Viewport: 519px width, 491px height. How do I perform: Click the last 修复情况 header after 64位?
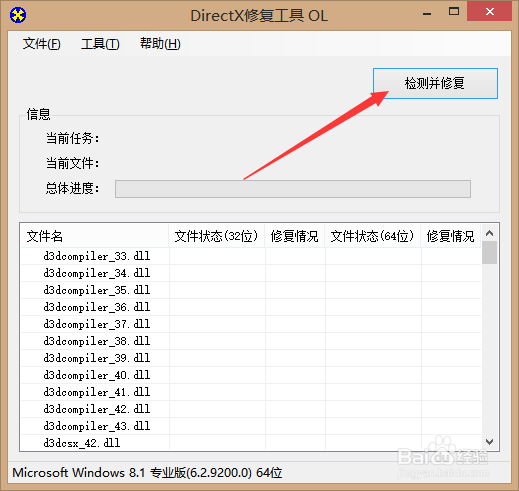coord(451,236)
